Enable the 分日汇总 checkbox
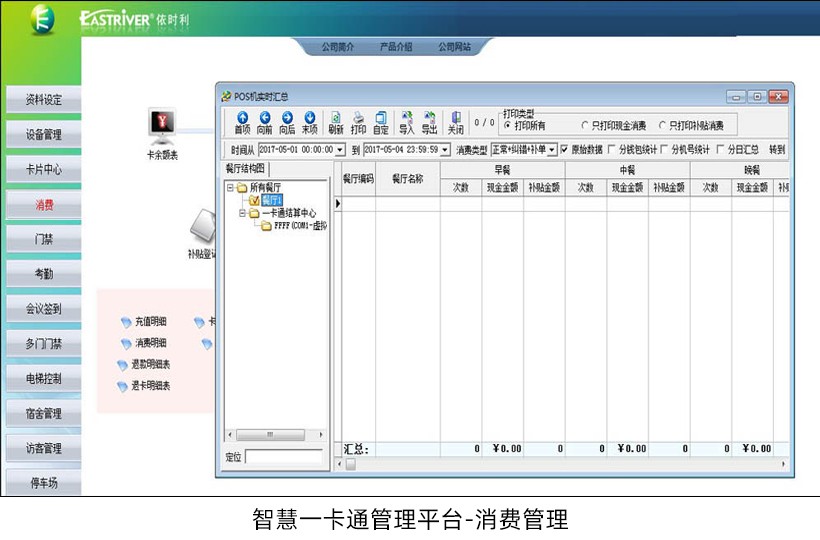The height and width of the screenshot is (540, 820). pos(721,150)
